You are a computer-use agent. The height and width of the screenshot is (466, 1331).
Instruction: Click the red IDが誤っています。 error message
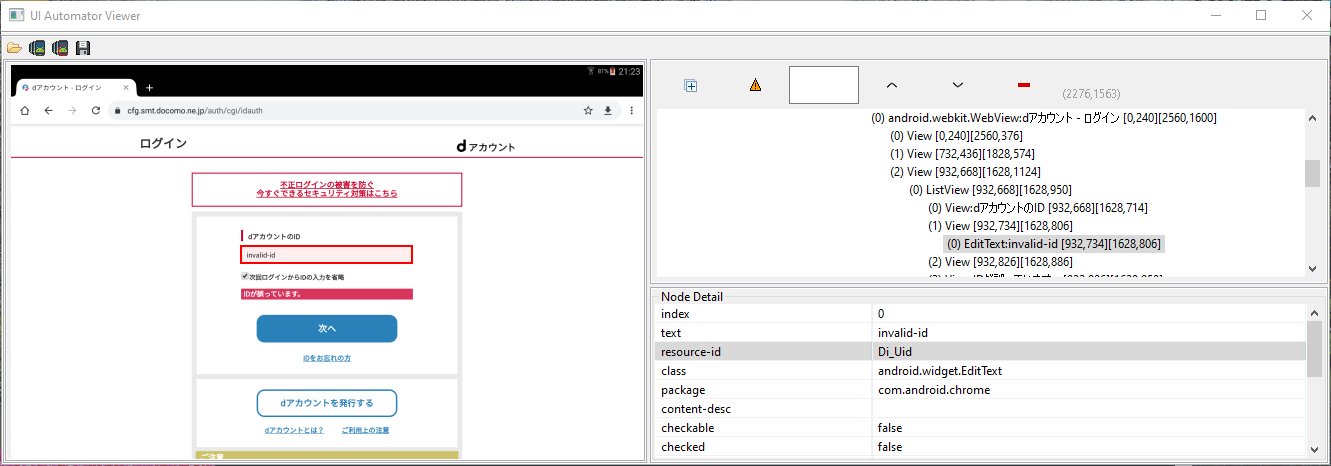pos(326,294)
